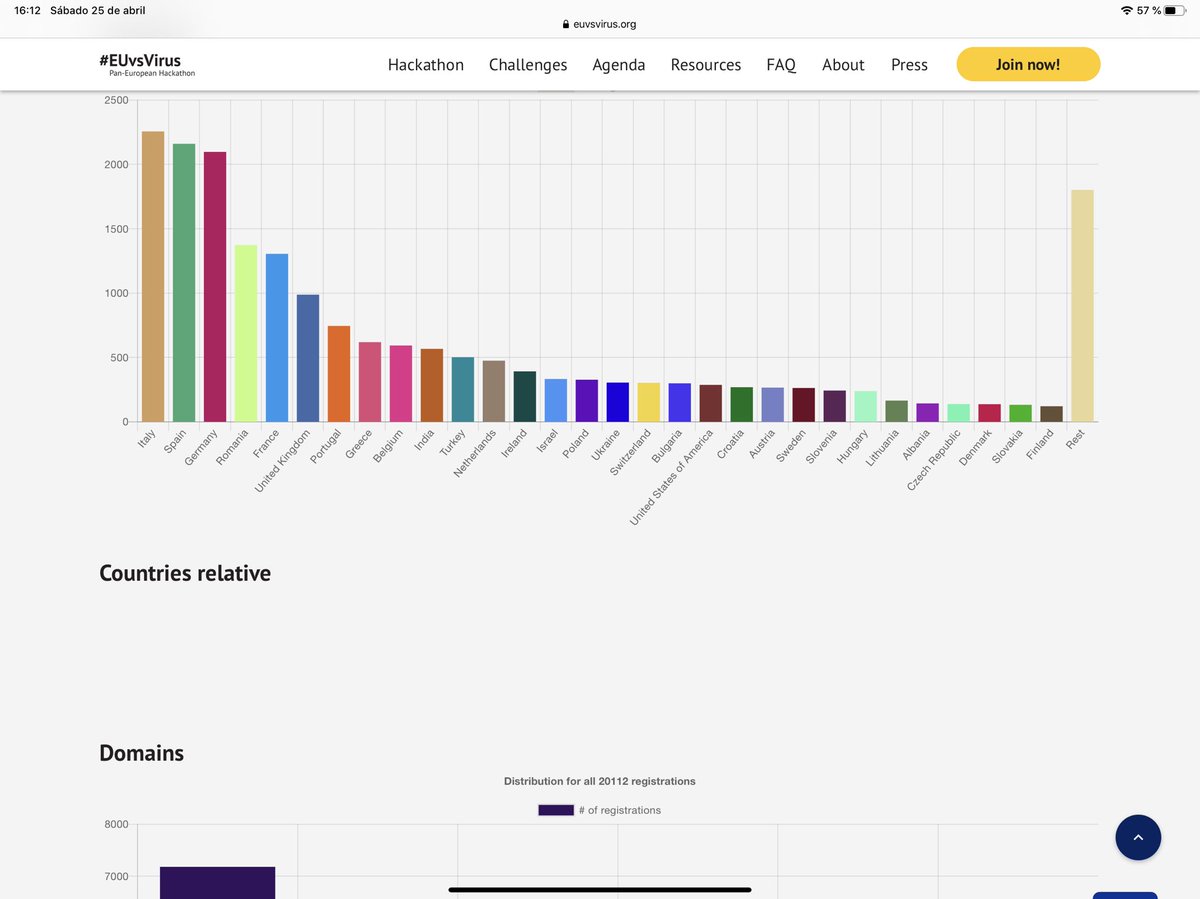Open the Press page
1200x899 pixels.
click(x=909, y=65)
